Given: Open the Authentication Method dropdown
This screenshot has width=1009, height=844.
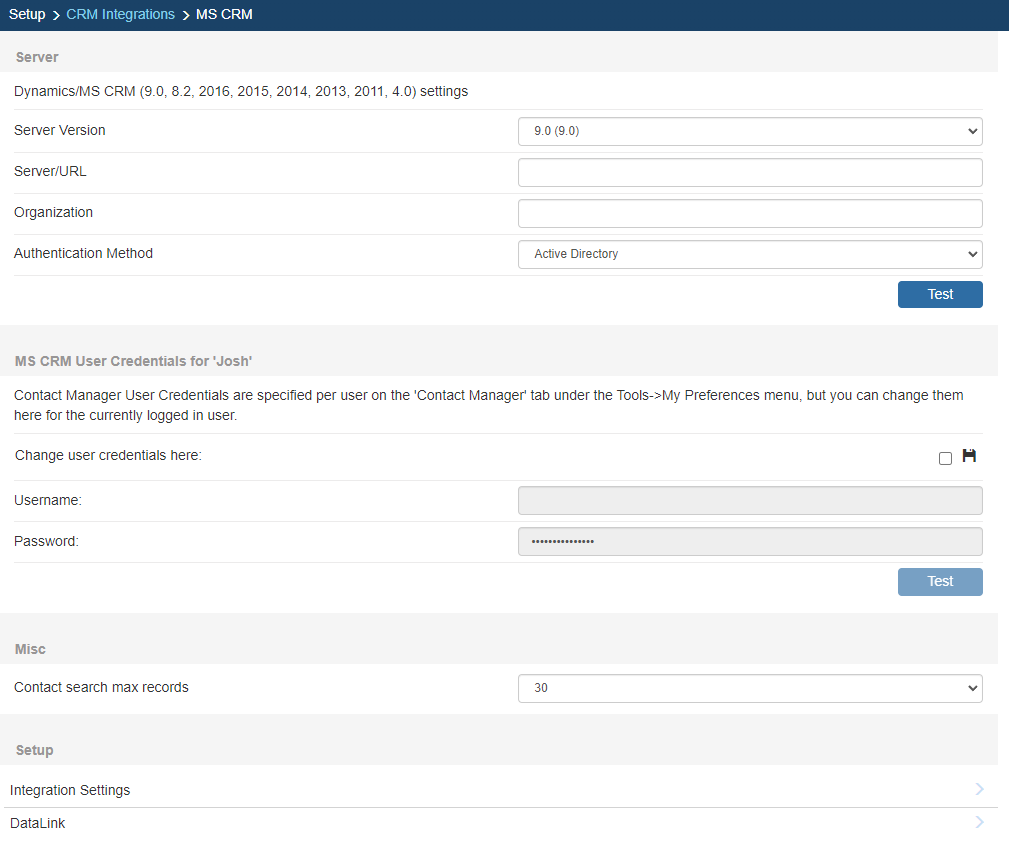Looking at the screenshot, I should 750,254.
